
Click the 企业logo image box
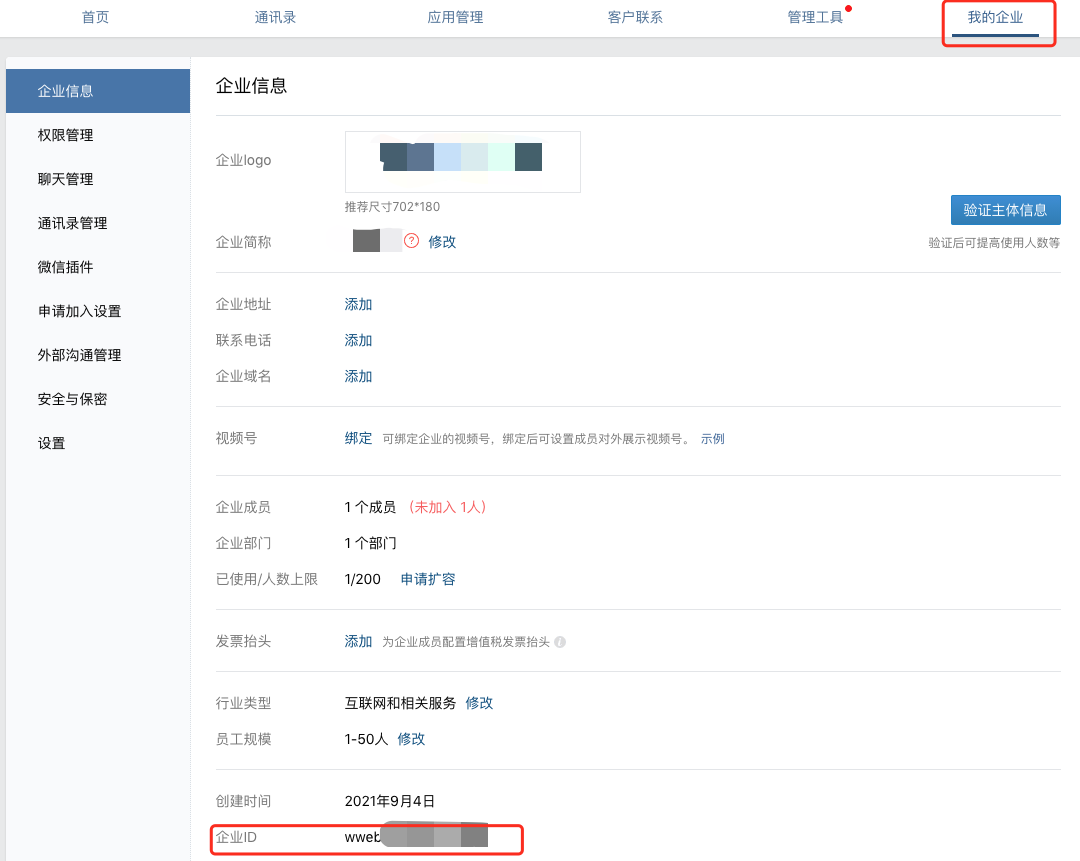point(462,161)
